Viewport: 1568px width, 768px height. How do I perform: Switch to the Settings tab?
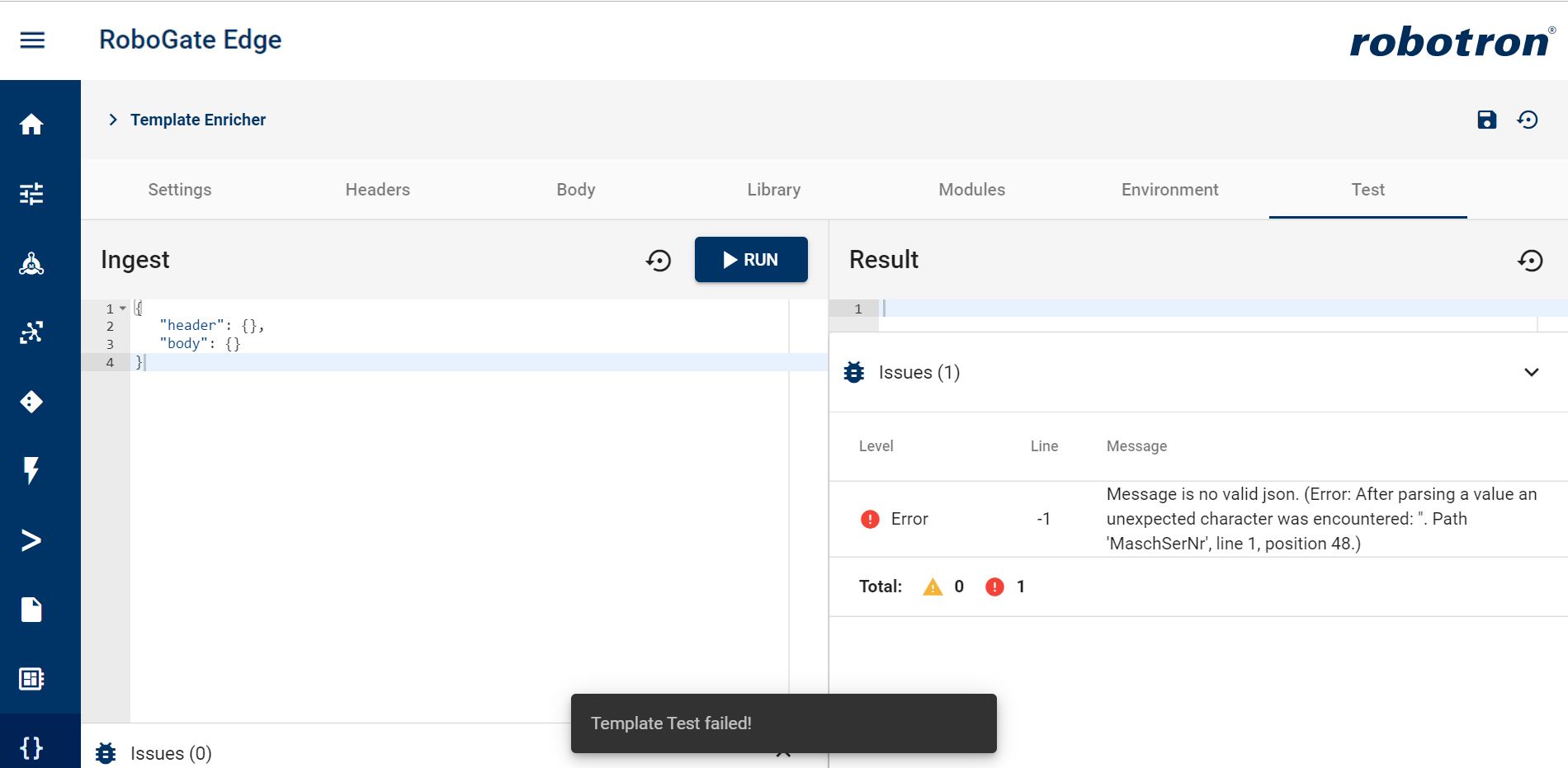(x=180, y=190)
